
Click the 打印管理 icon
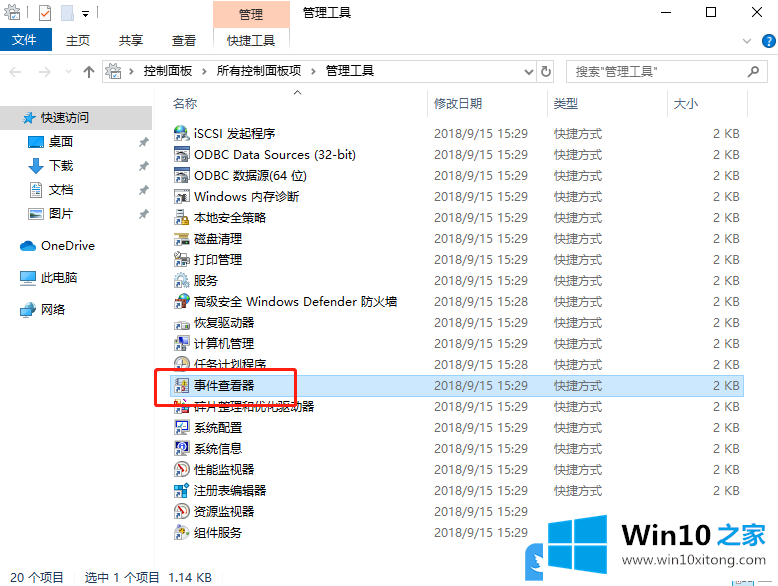pyautogui.click(x=182, y=260)
